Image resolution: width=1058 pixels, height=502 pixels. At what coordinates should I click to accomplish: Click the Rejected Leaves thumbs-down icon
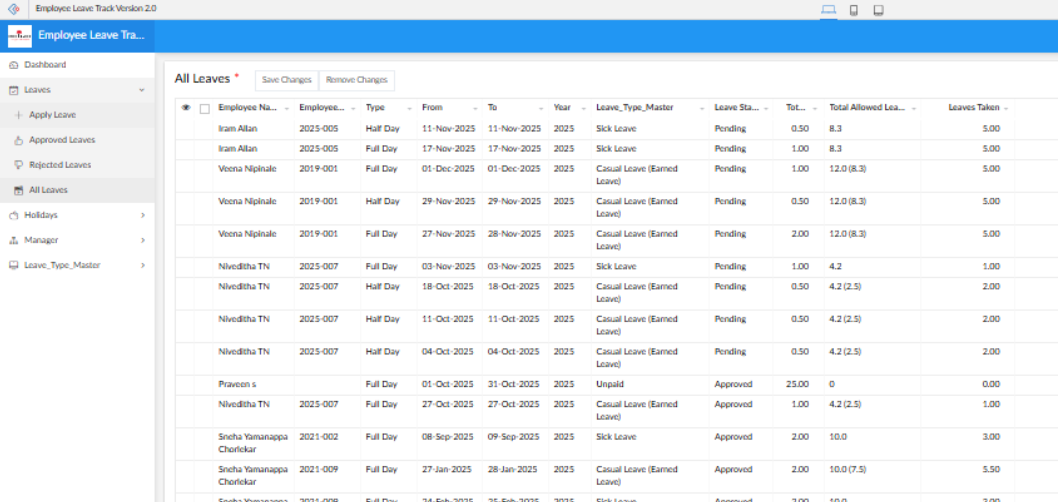tap(18, 165)
